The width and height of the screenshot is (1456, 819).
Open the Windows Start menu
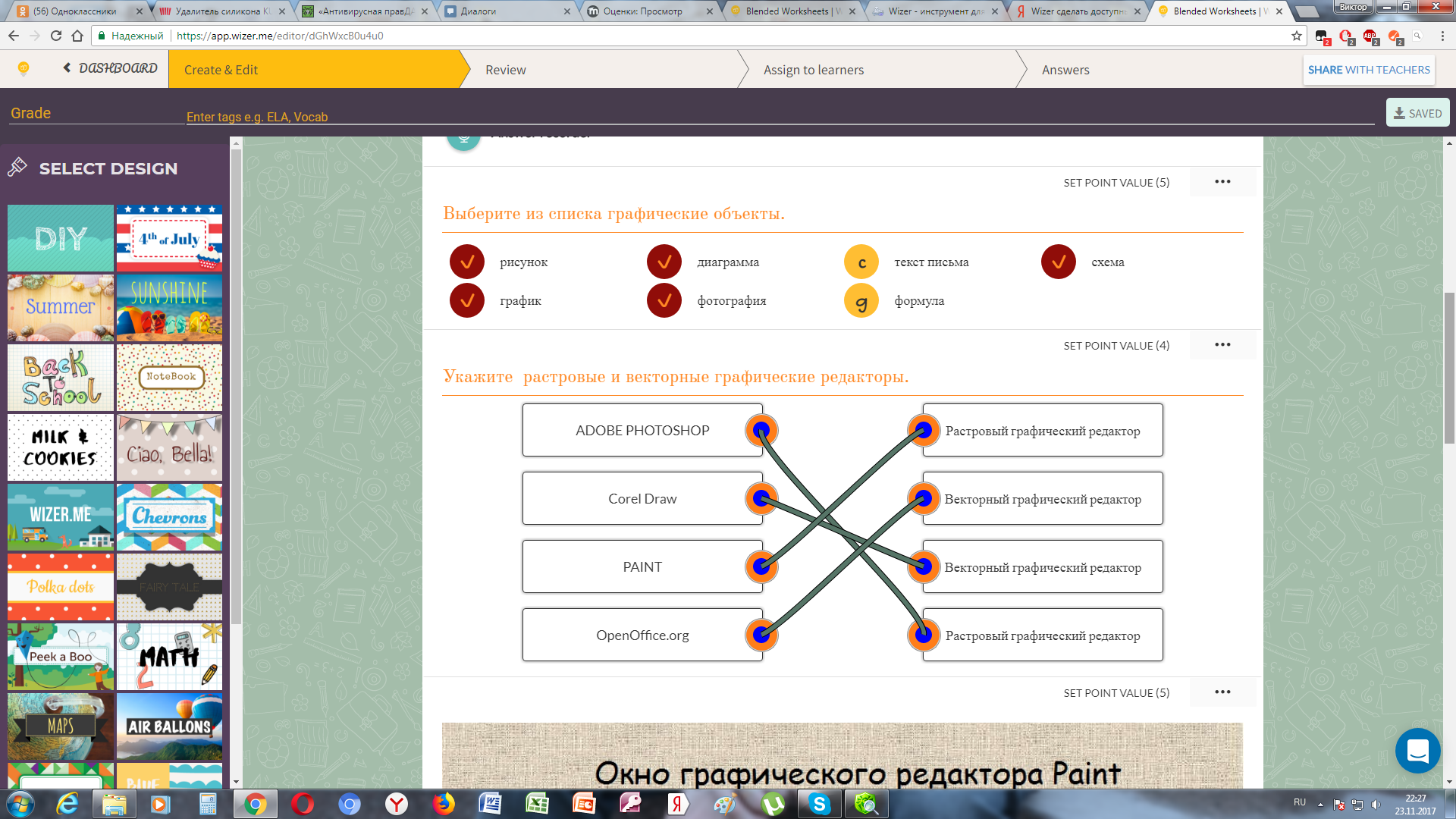click(20, 804)
